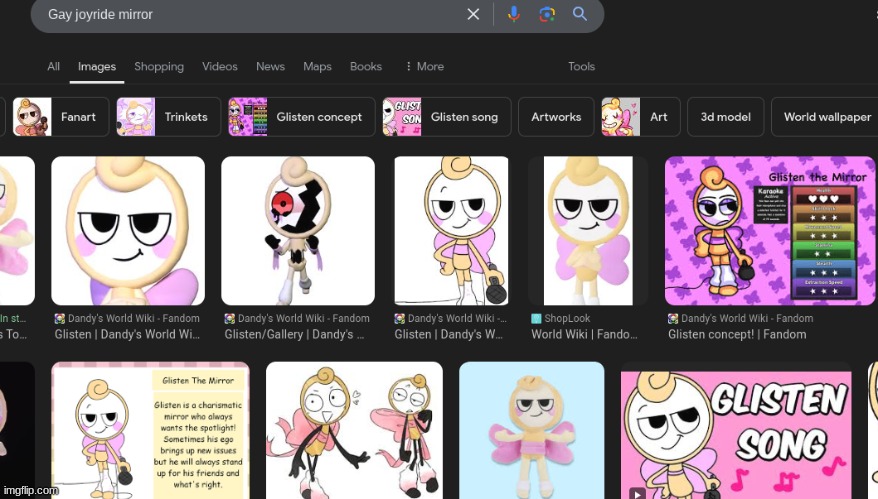The height and width of the screenshot is (499, 878).
Task: Clear the search box text
Action: [x=473, y=14]
